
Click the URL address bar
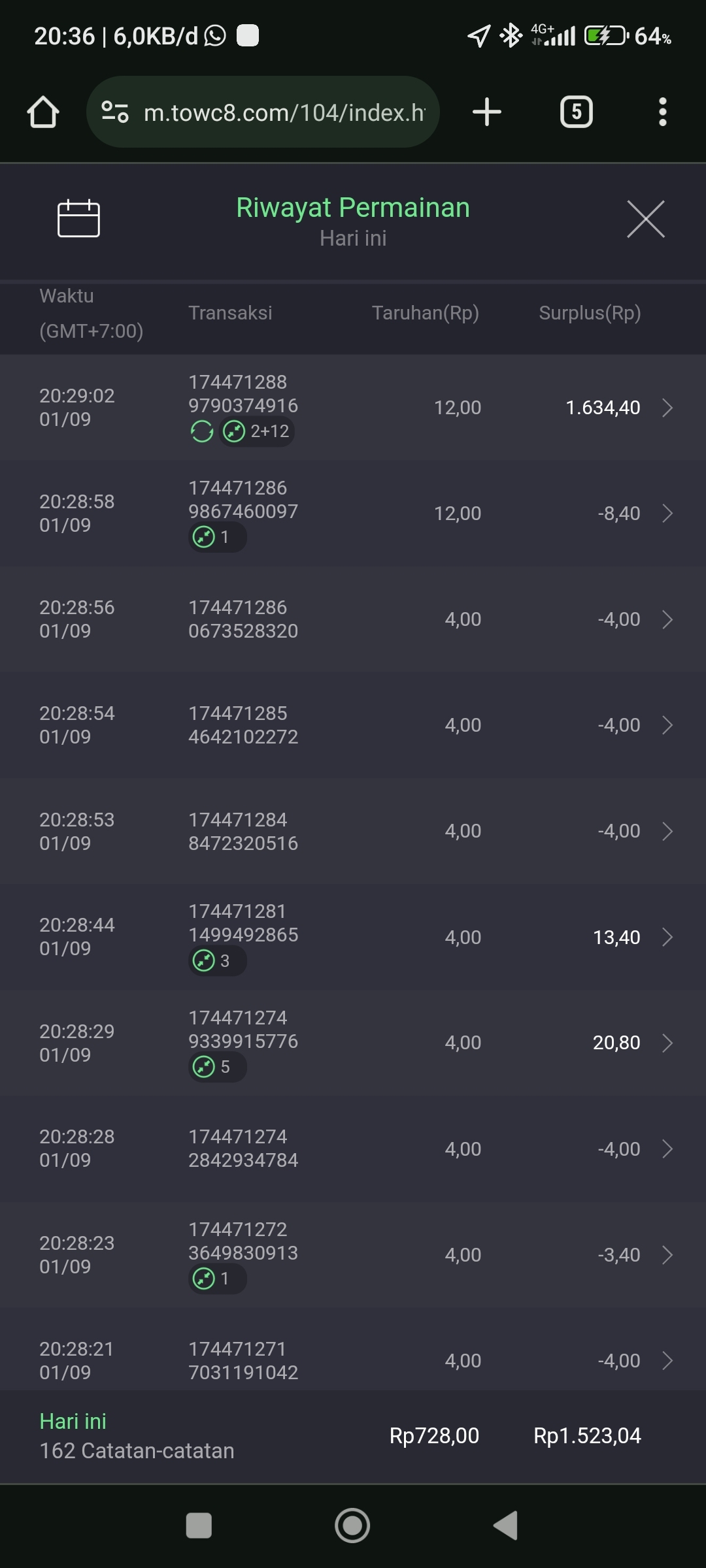pos(284,112)
